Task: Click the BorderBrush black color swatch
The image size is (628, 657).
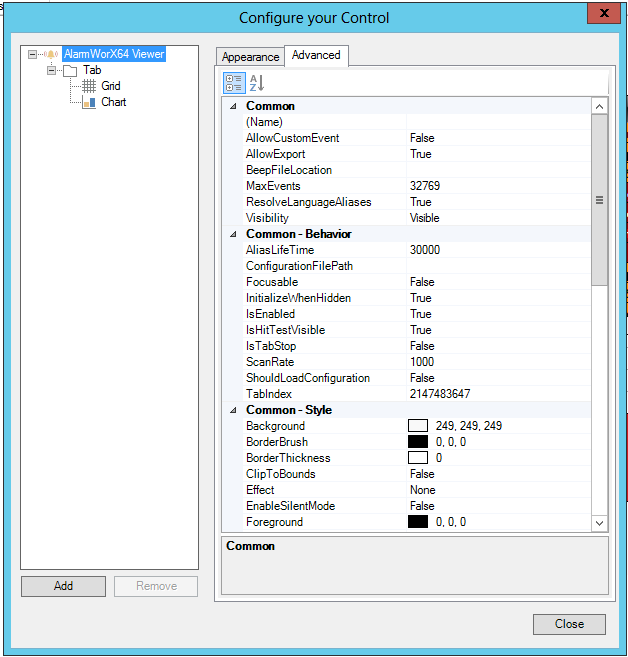Action: [x=418, y=442]
